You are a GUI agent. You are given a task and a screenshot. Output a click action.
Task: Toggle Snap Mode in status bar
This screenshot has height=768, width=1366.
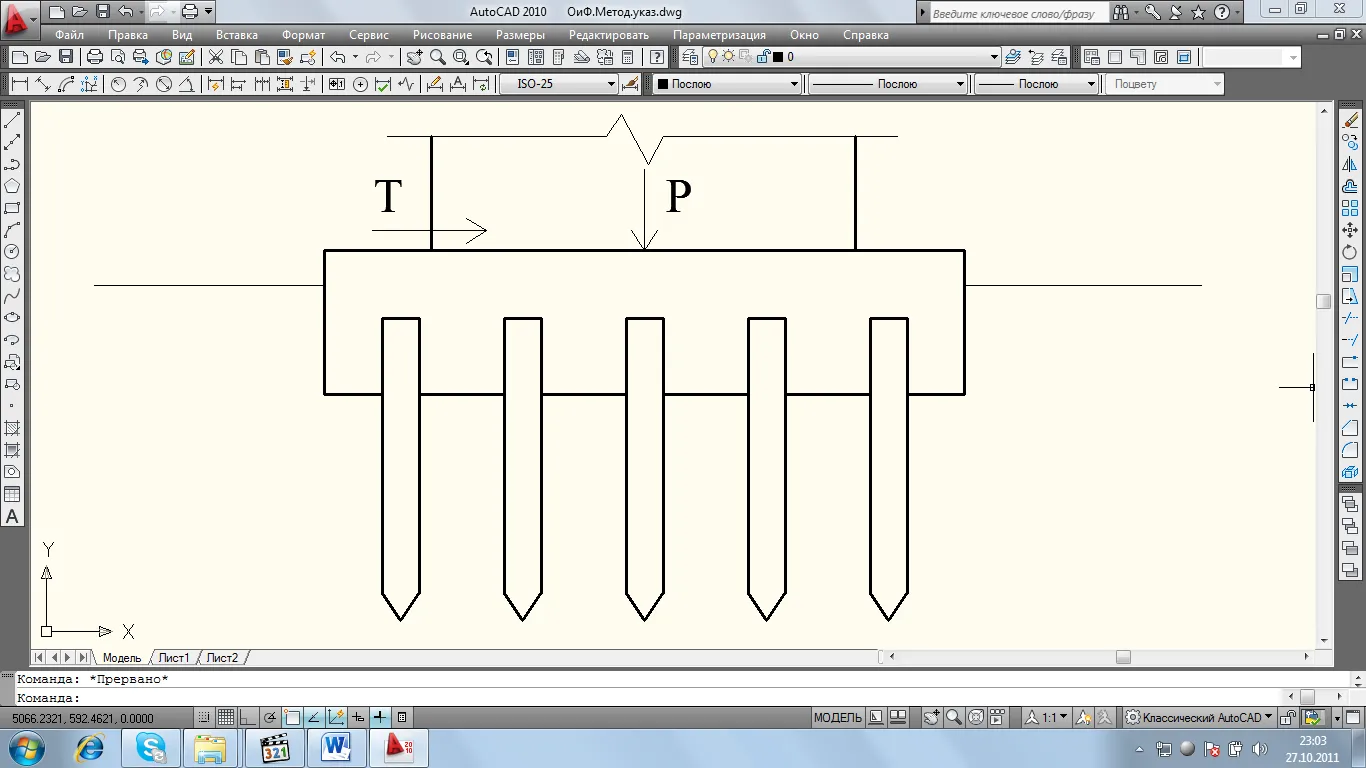(204, 717)
